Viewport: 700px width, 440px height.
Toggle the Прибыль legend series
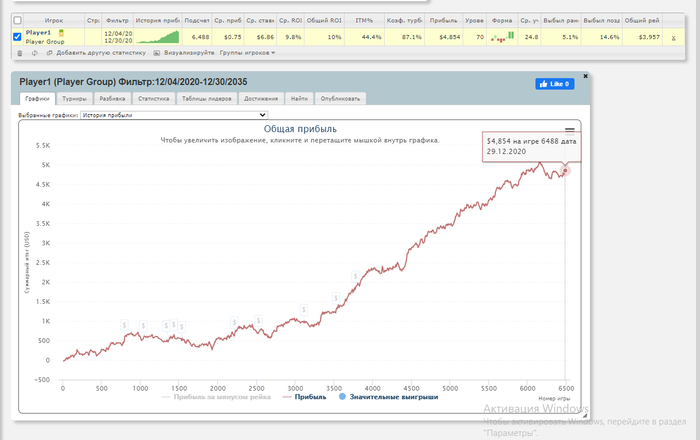pyautogui.click(x=305, y=397)
